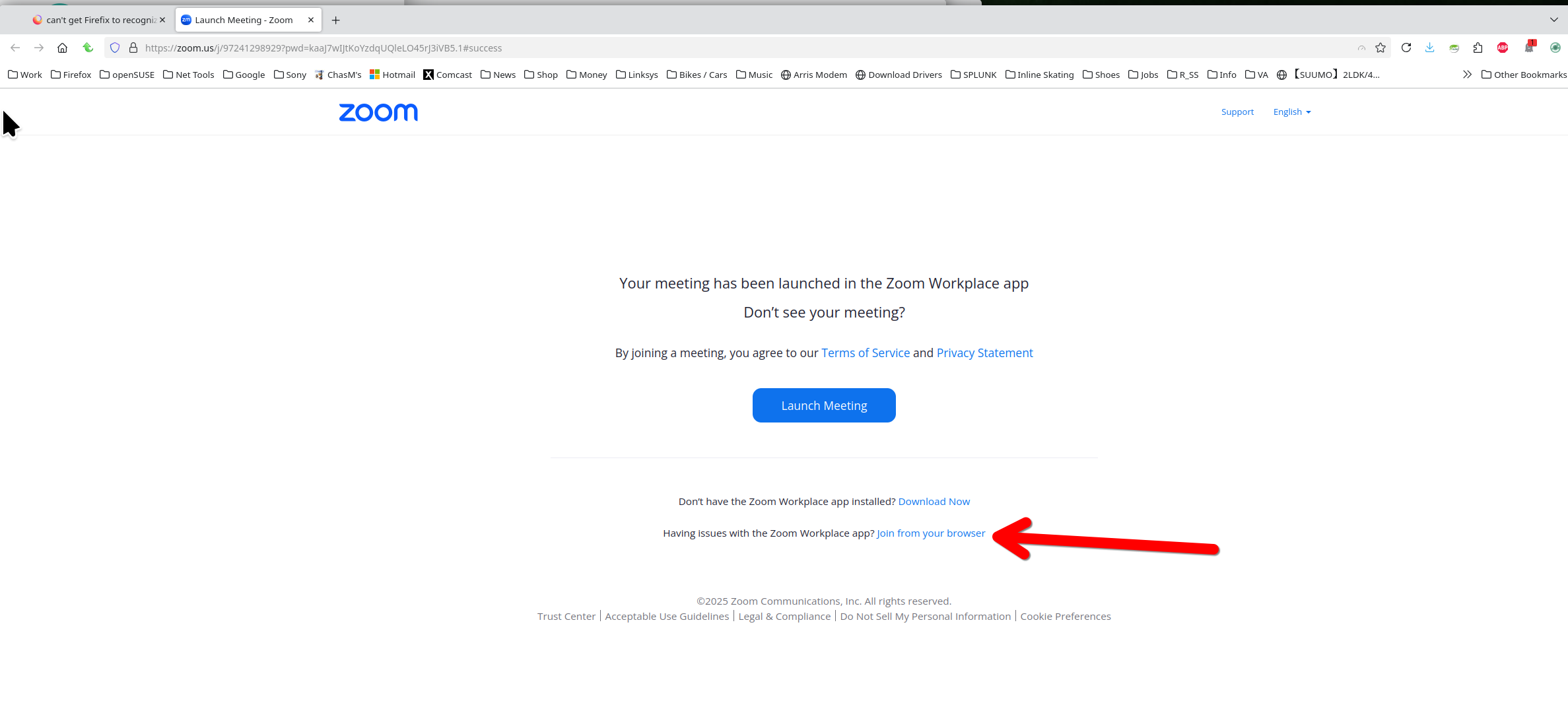The width and height of the screenshot is (1568, 709).
Task: Open the Inline Skating bookmarks folder
Action: (1040, 75)
